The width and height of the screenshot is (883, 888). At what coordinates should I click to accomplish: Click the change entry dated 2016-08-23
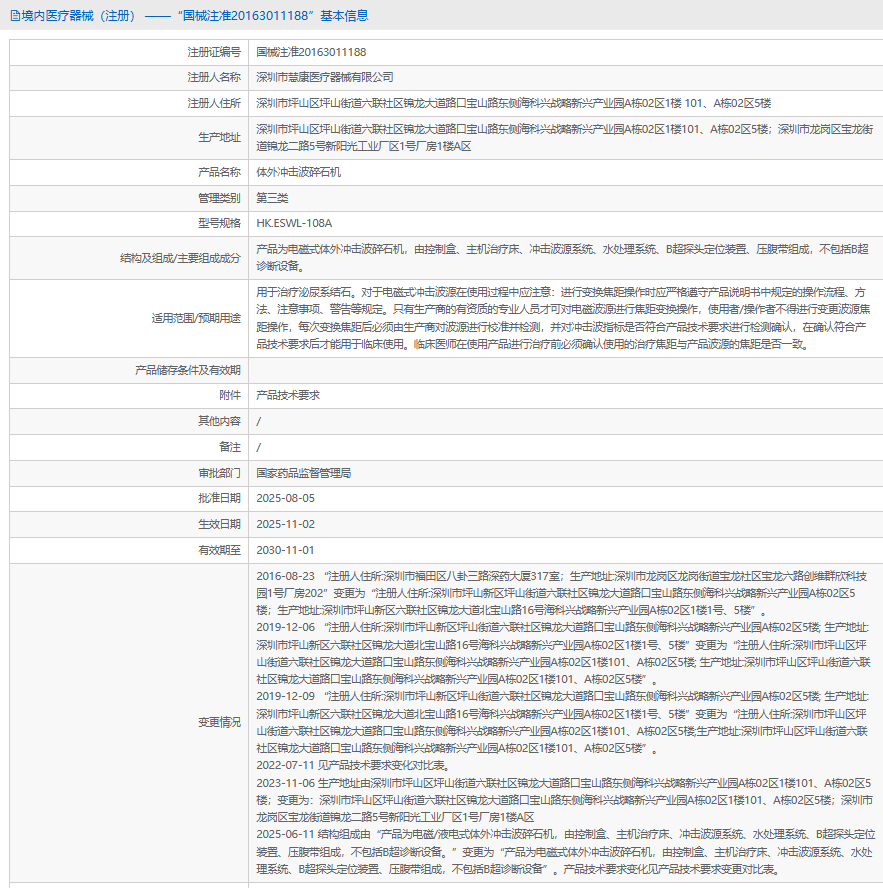(561, 594)
